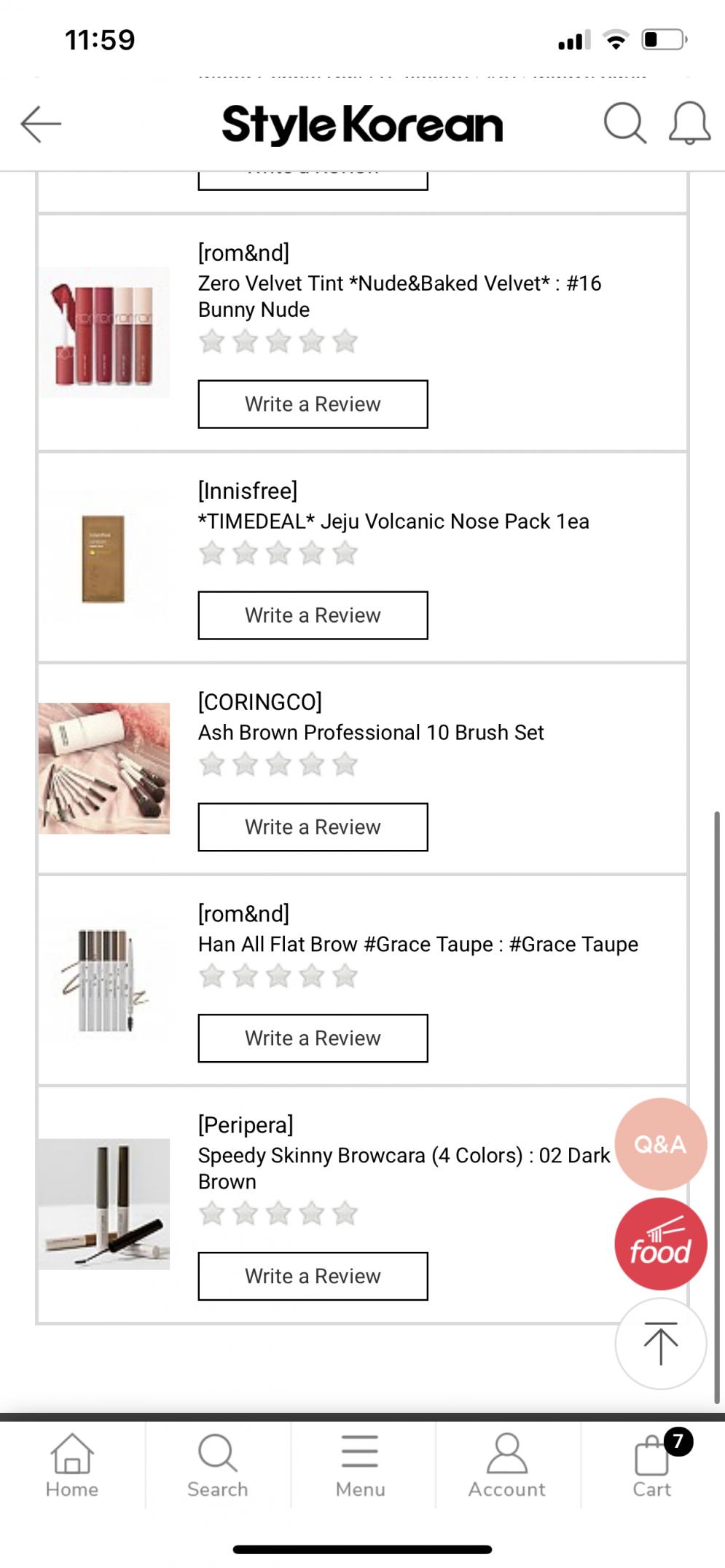The image size is (725, 1568).
Task: Click the StyleKorean logo
Action: (x=362, y=125)
